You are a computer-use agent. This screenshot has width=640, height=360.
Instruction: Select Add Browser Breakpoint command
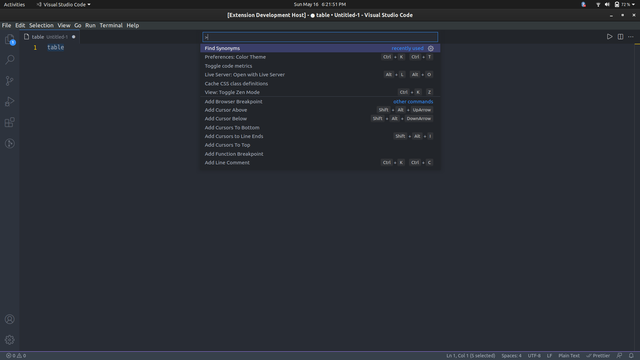pyautogui.click(x=320, y=101)
